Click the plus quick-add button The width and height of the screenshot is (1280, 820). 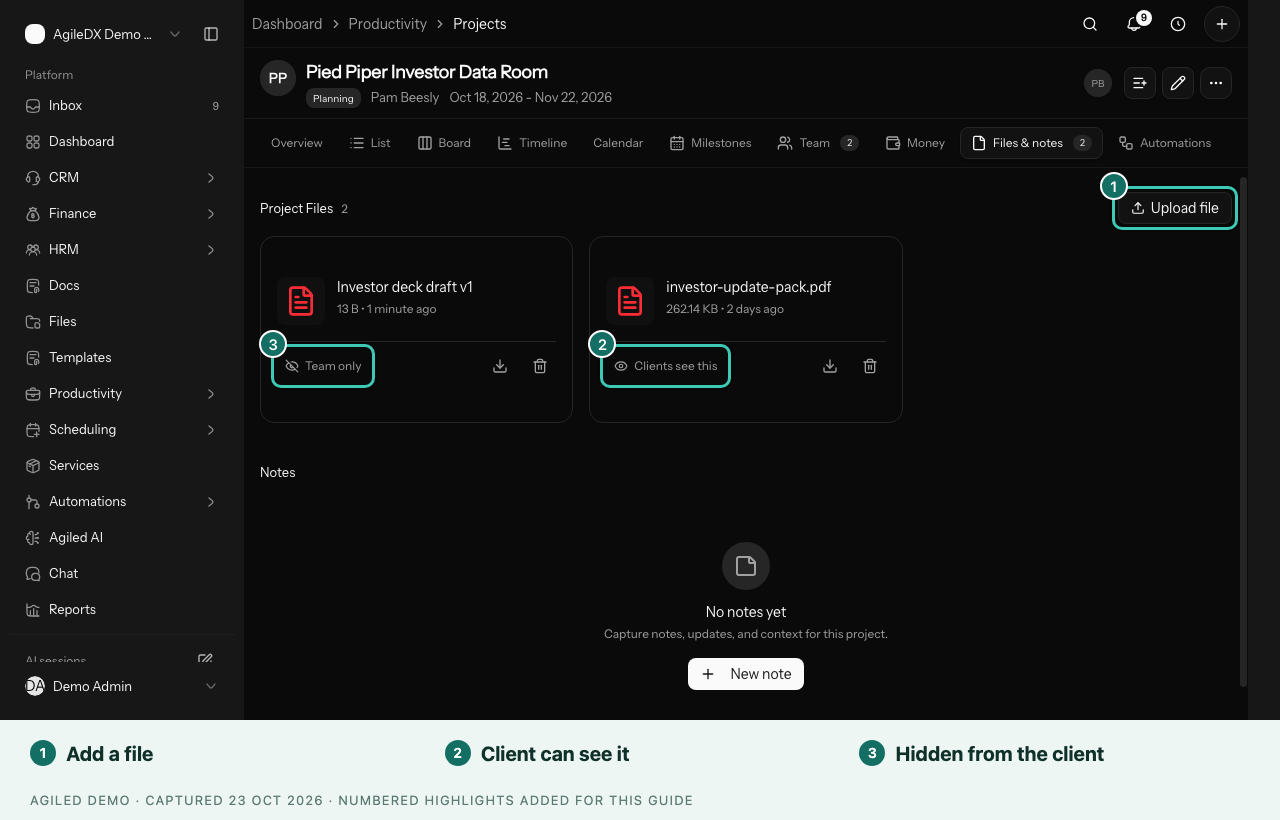pos(1222,24)
